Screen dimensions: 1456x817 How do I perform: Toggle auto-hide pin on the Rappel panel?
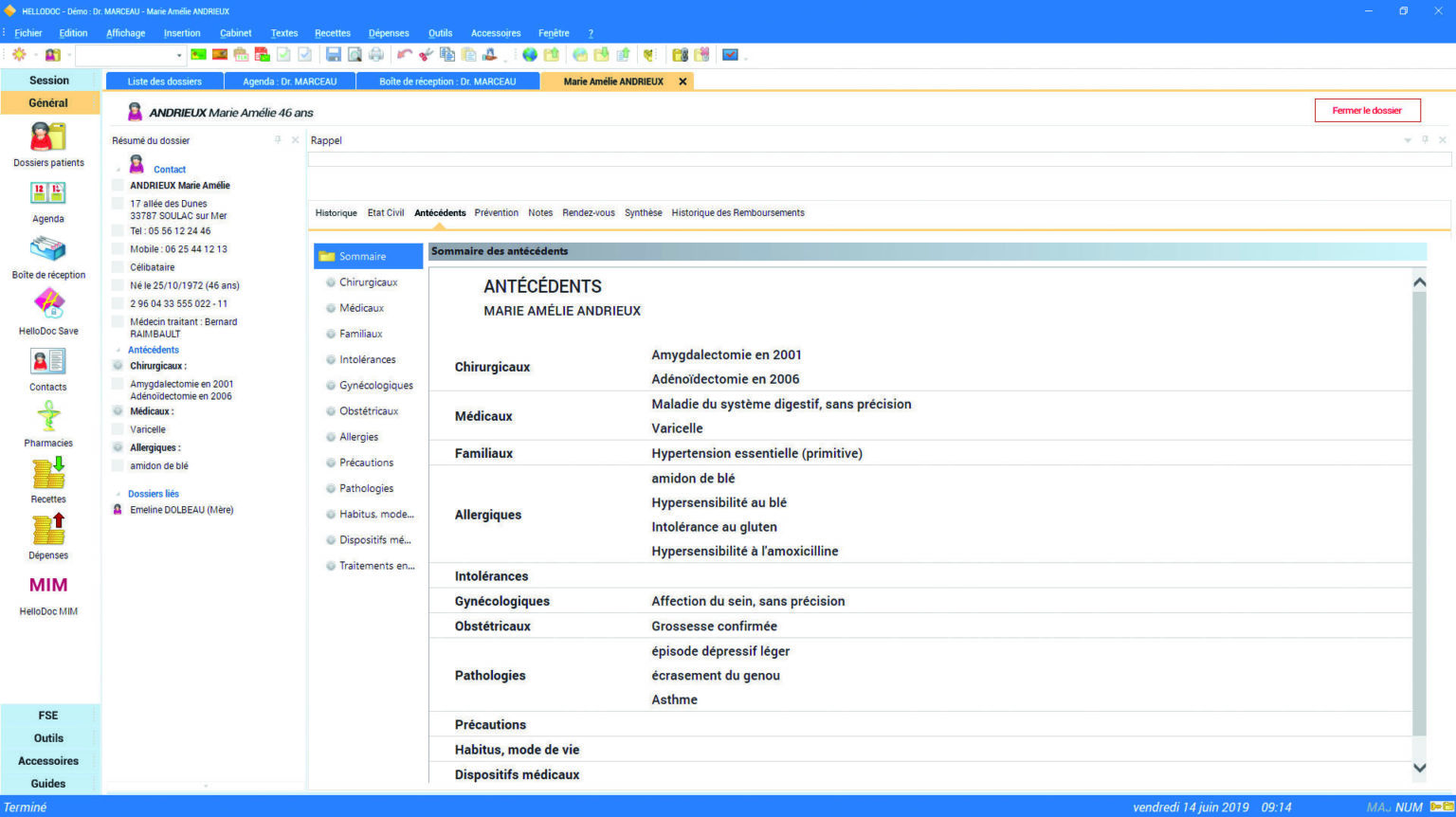(1425, 139)
